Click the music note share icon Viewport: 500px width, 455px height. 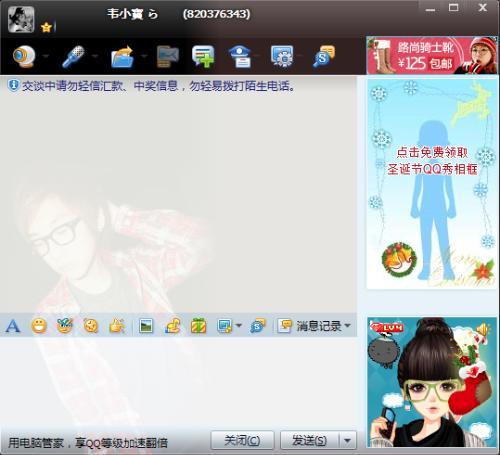point(173,326)
